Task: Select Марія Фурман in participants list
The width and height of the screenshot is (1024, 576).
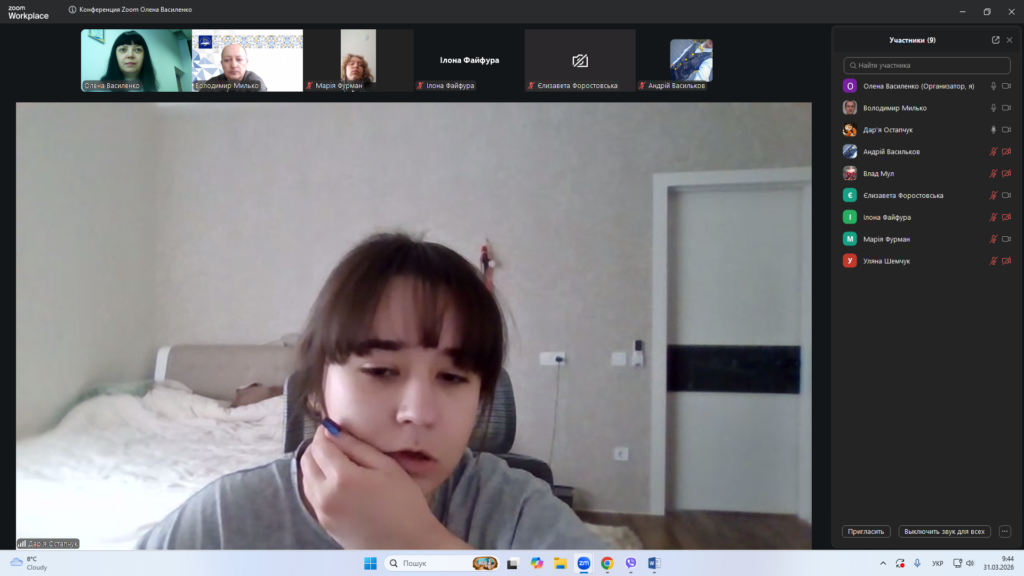Action: point(886,239)
